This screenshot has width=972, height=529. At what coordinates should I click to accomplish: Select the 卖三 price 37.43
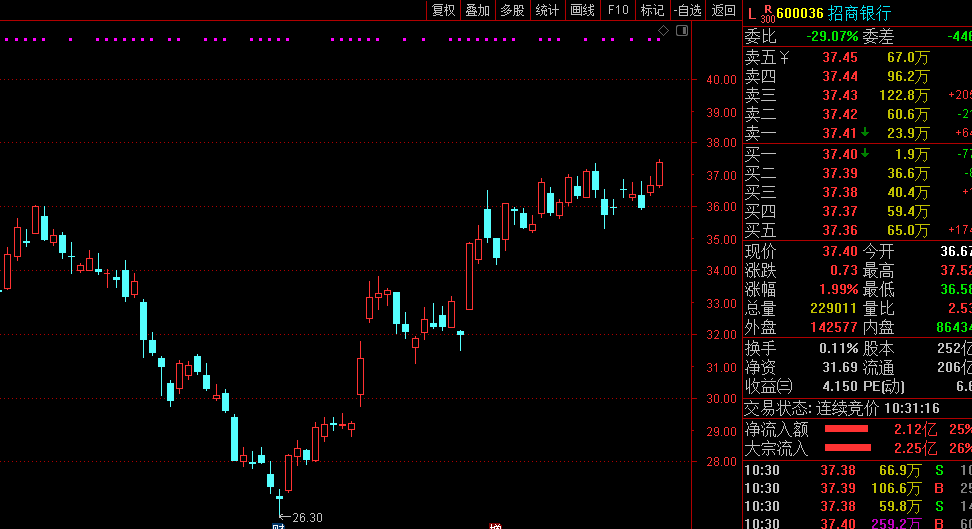[x=840, y=96]
